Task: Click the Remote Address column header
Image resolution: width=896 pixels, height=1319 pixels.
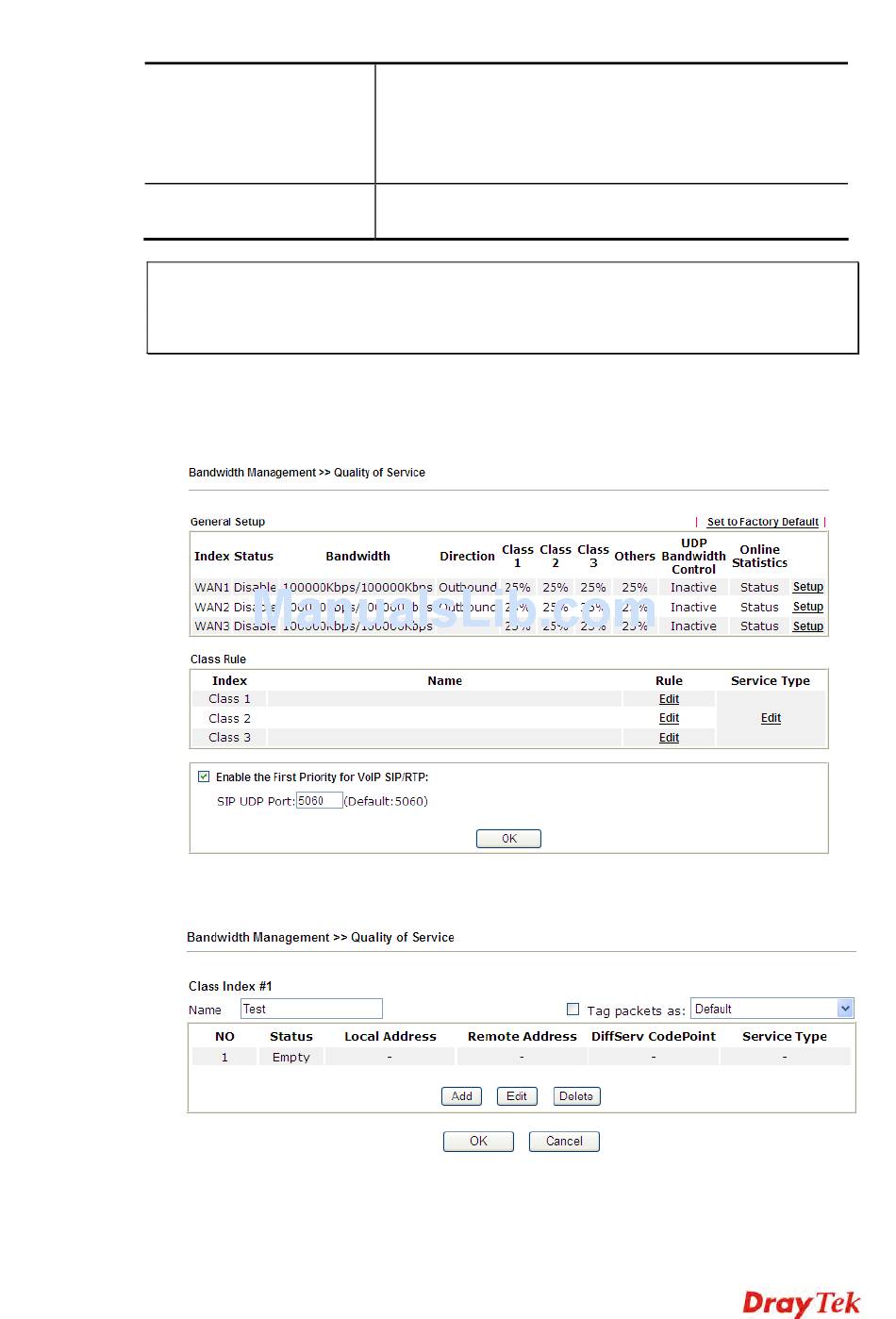Action: 522,1036
